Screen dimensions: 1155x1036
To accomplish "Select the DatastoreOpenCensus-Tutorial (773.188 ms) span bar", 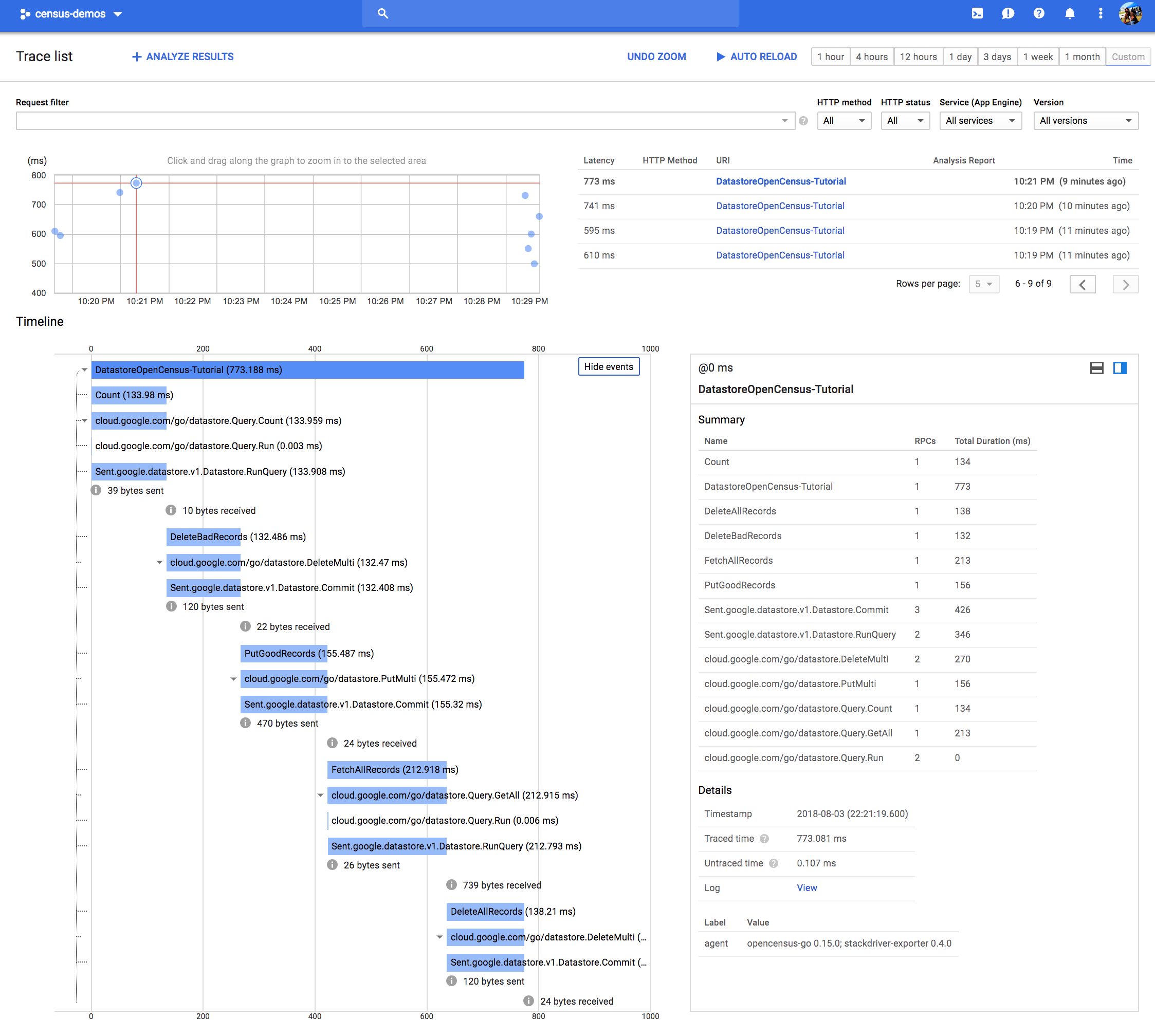I will [307, 370].
